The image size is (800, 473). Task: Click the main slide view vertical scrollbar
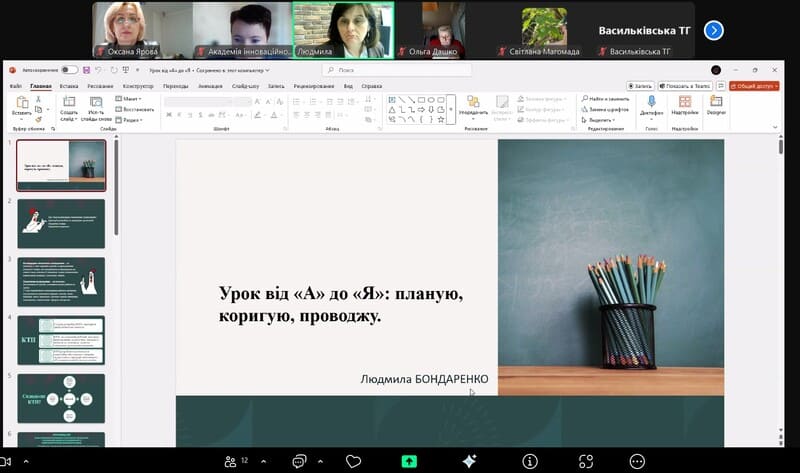point(781,147)
